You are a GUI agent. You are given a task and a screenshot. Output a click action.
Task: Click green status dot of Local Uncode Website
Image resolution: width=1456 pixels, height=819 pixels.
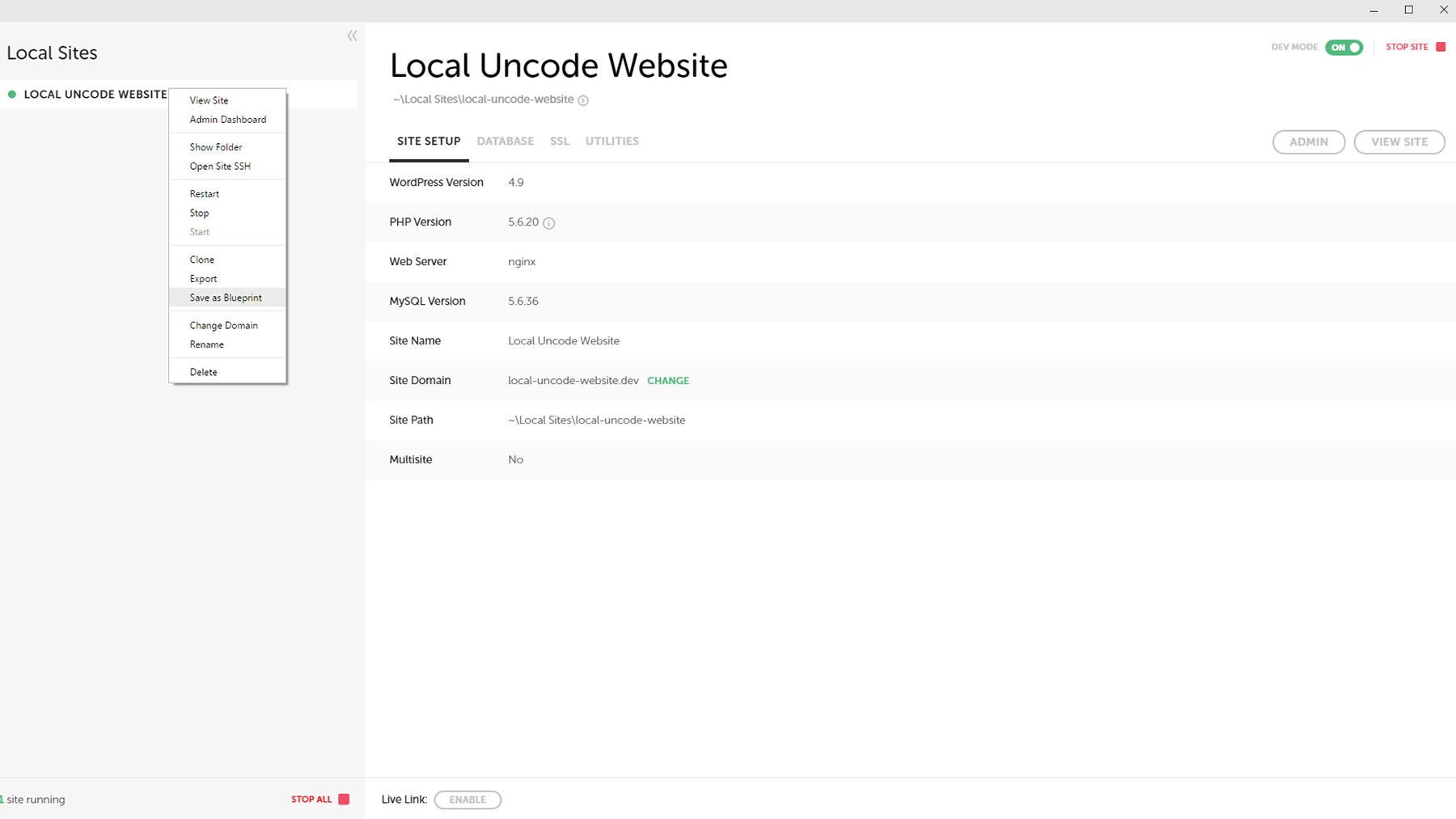(12, 95)
